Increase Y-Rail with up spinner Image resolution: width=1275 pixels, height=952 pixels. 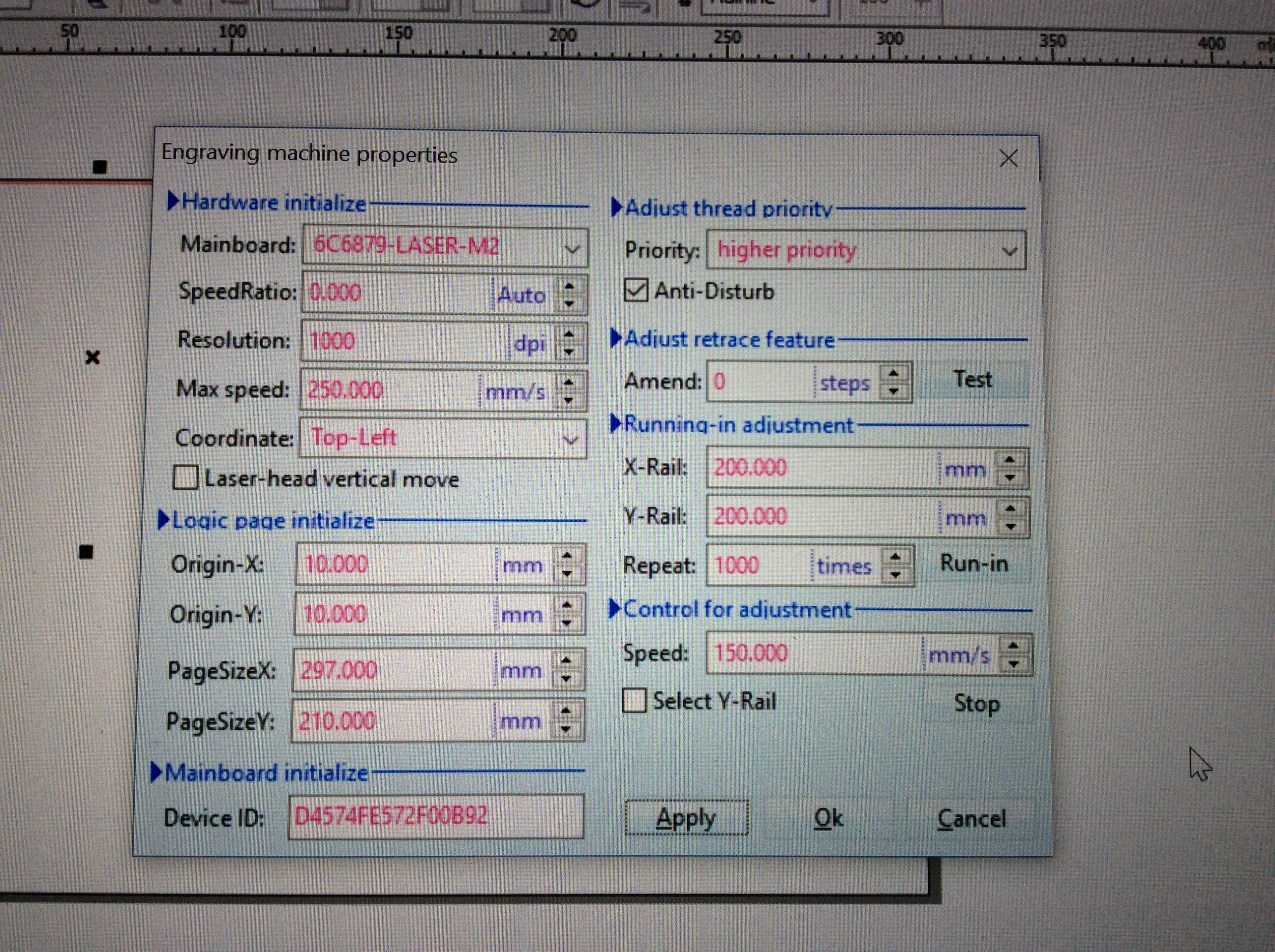[x=1010, y=507]
